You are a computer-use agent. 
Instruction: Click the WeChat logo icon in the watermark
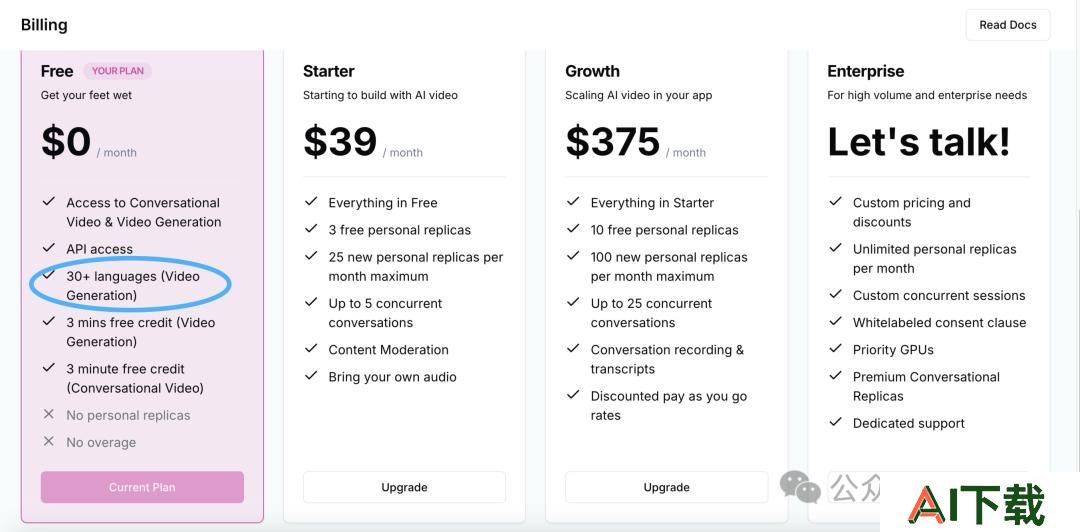pos(800,487)
